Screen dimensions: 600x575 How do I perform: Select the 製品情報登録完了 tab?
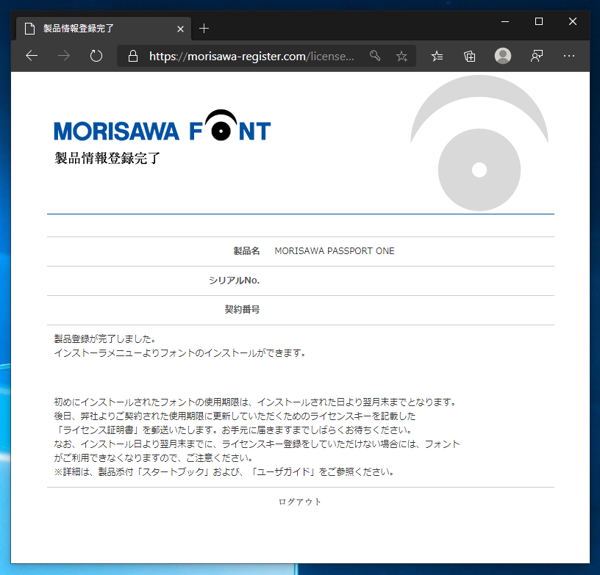[103, 28]
